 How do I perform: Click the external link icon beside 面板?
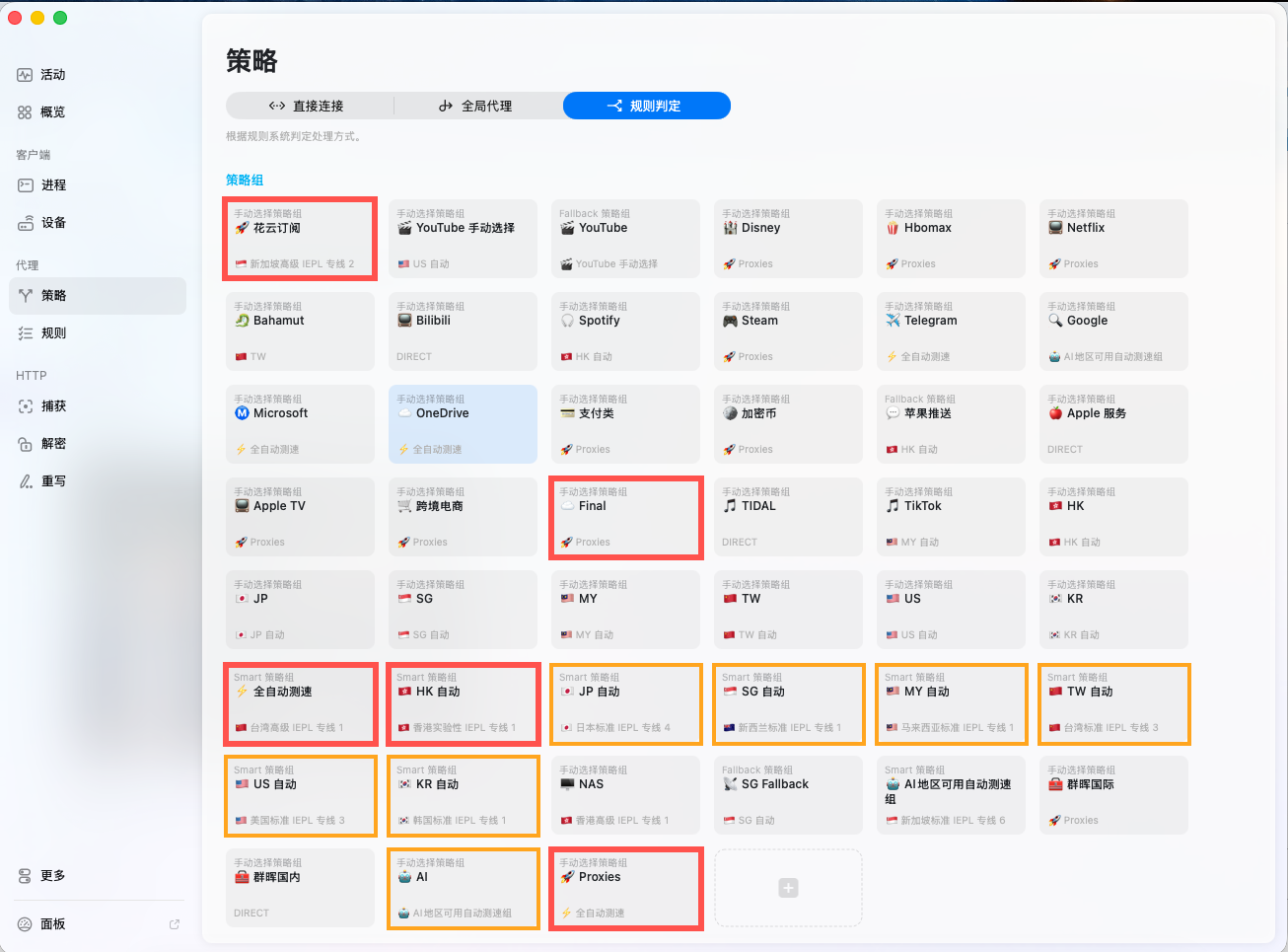(175, 924)
